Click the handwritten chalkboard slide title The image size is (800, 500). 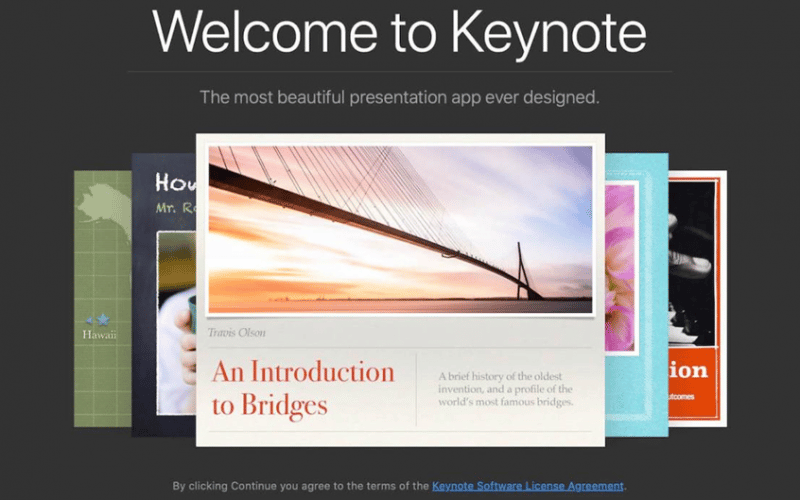[175, 183]
